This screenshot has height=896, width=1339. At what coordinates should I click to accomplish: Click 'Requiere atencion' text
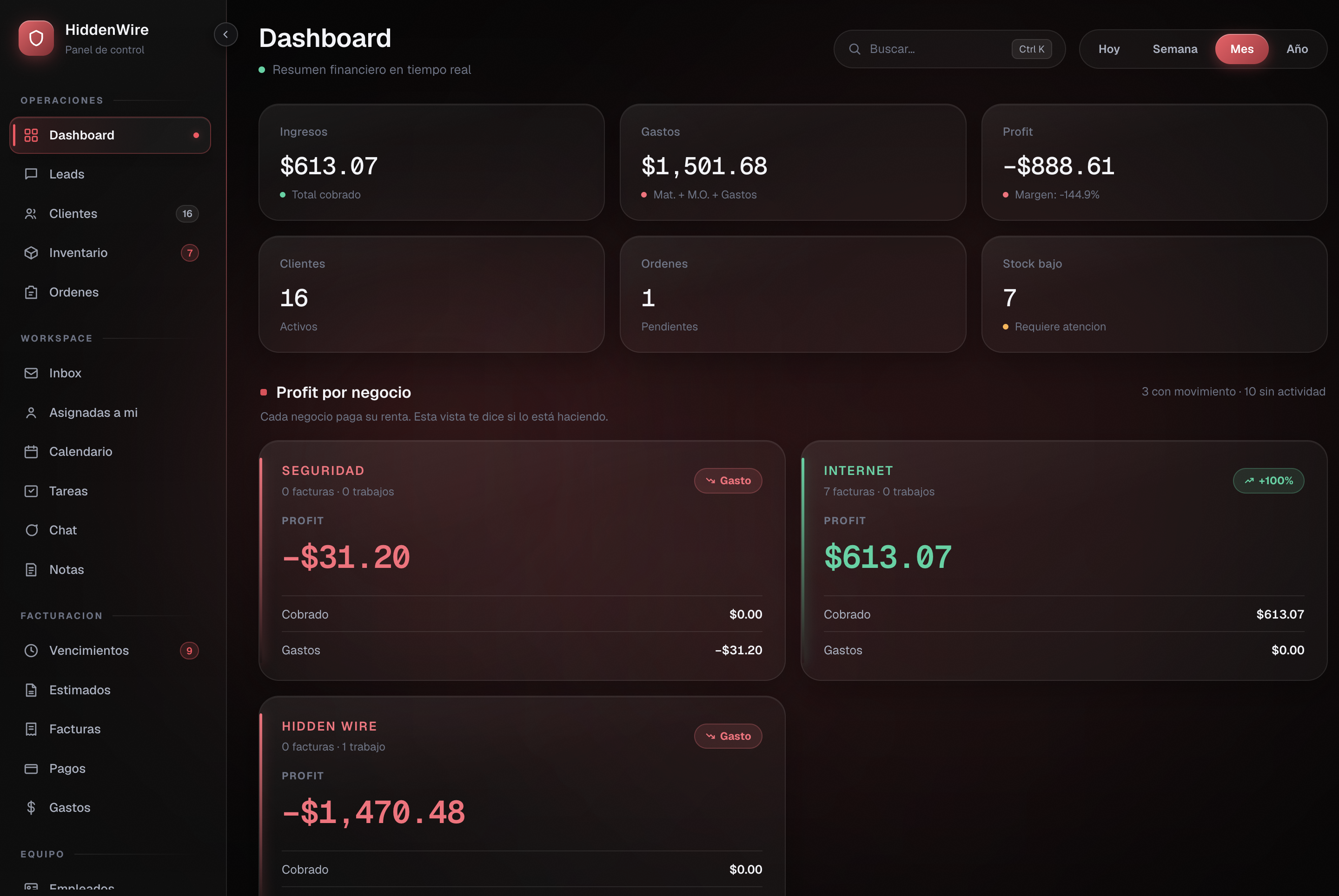tap(1060, 327)
